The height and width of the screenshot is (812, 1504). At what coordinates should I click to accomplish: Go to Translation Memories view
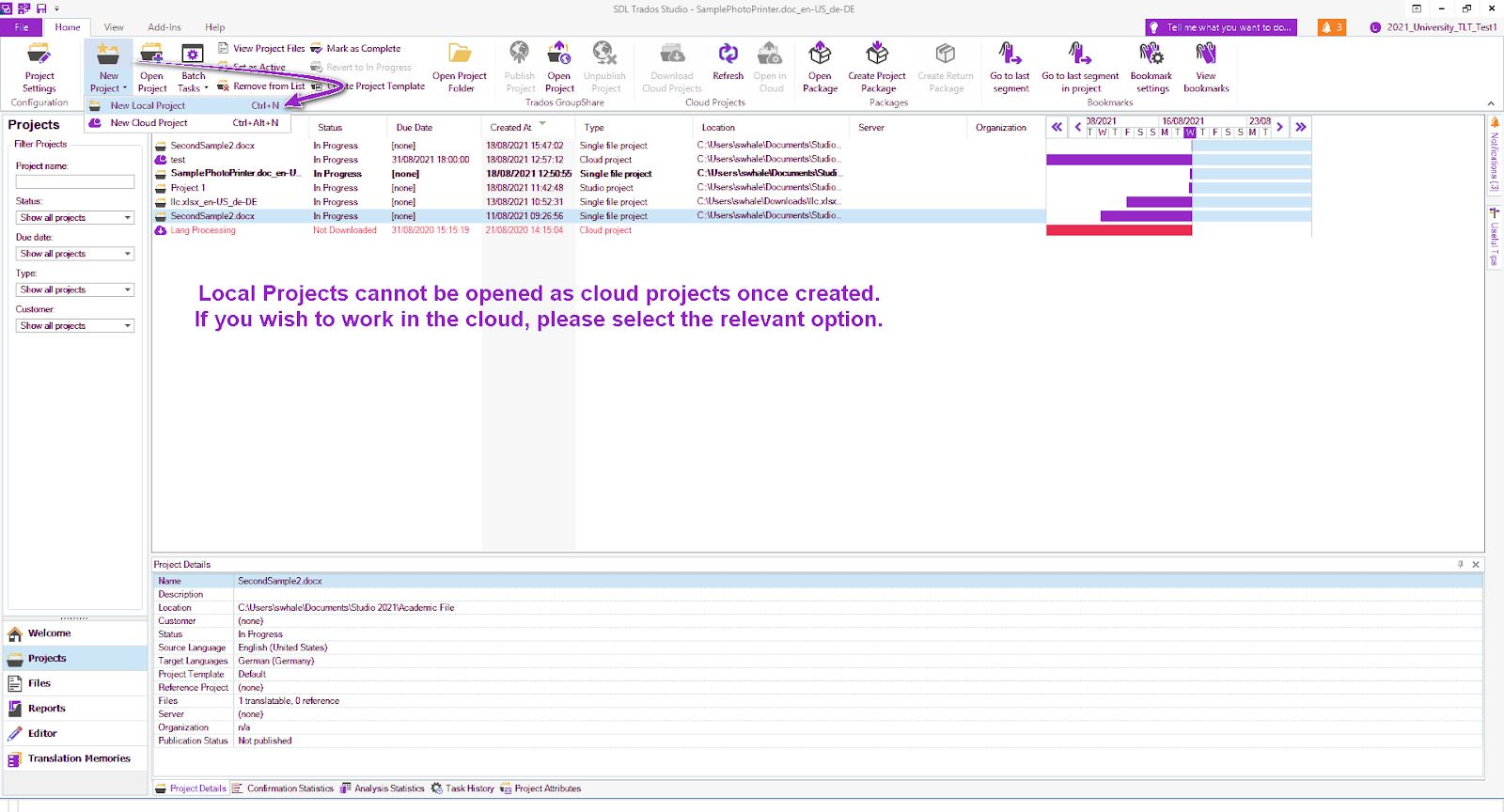(79, 758)
